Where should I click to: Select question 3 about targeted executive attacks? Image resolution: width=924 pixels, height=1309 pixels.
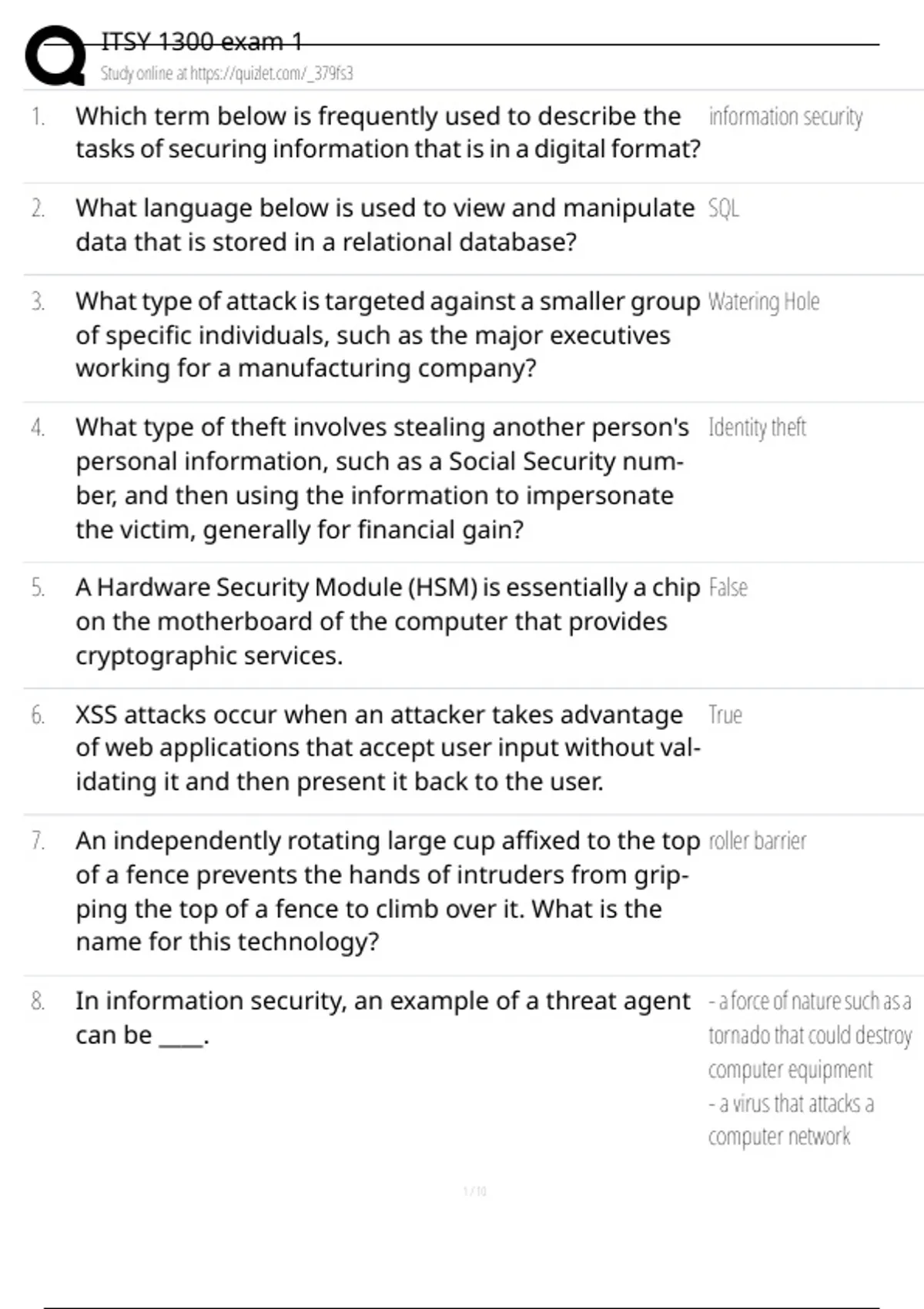click(x=388, y=334)
